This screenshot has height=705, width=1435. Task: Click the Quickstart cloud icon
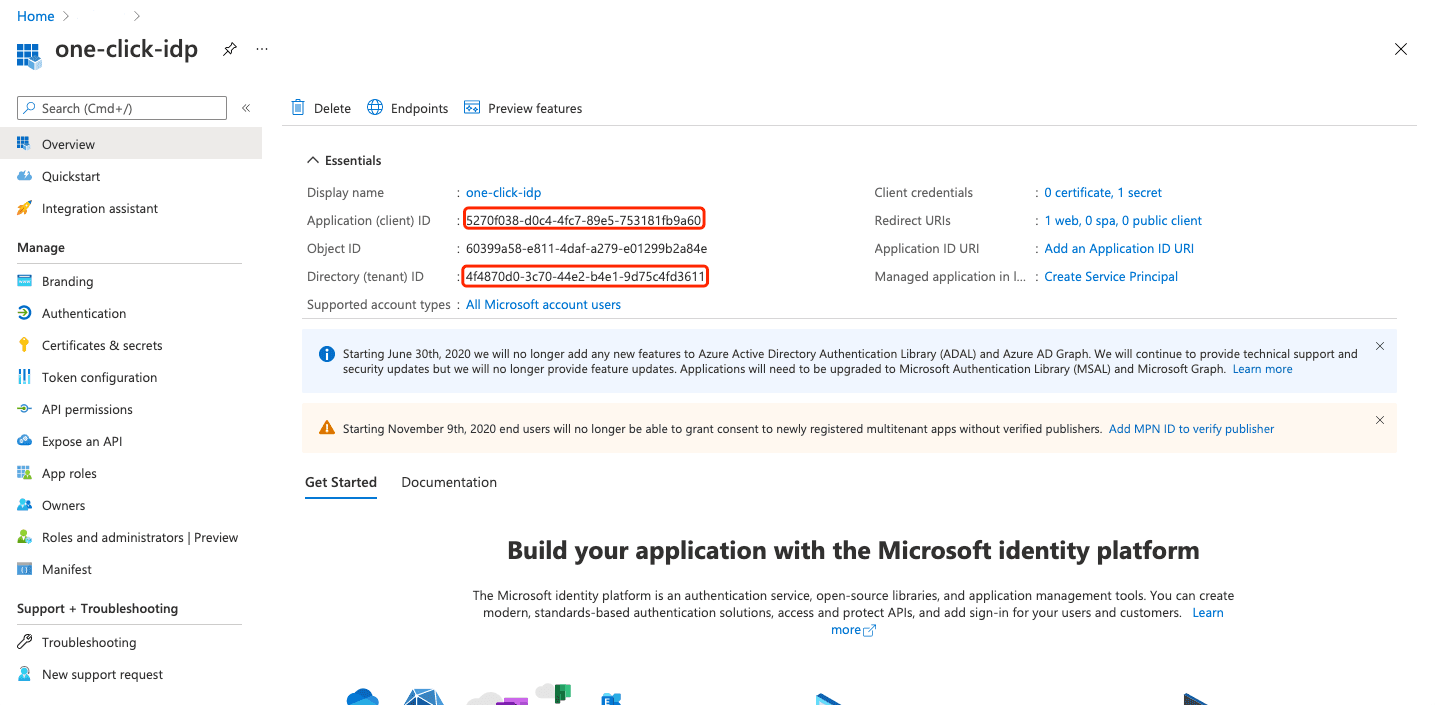click(25, 176)
